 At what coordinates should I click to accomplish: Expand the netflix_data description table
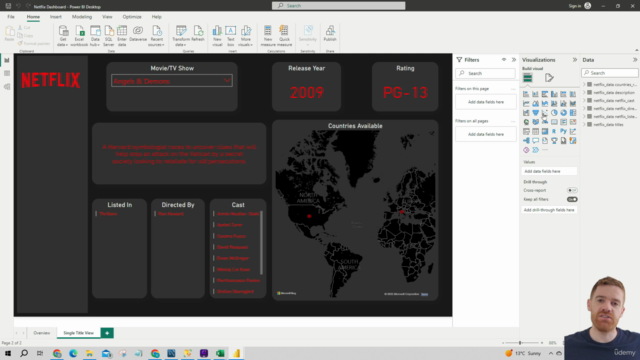click(584, 93)
